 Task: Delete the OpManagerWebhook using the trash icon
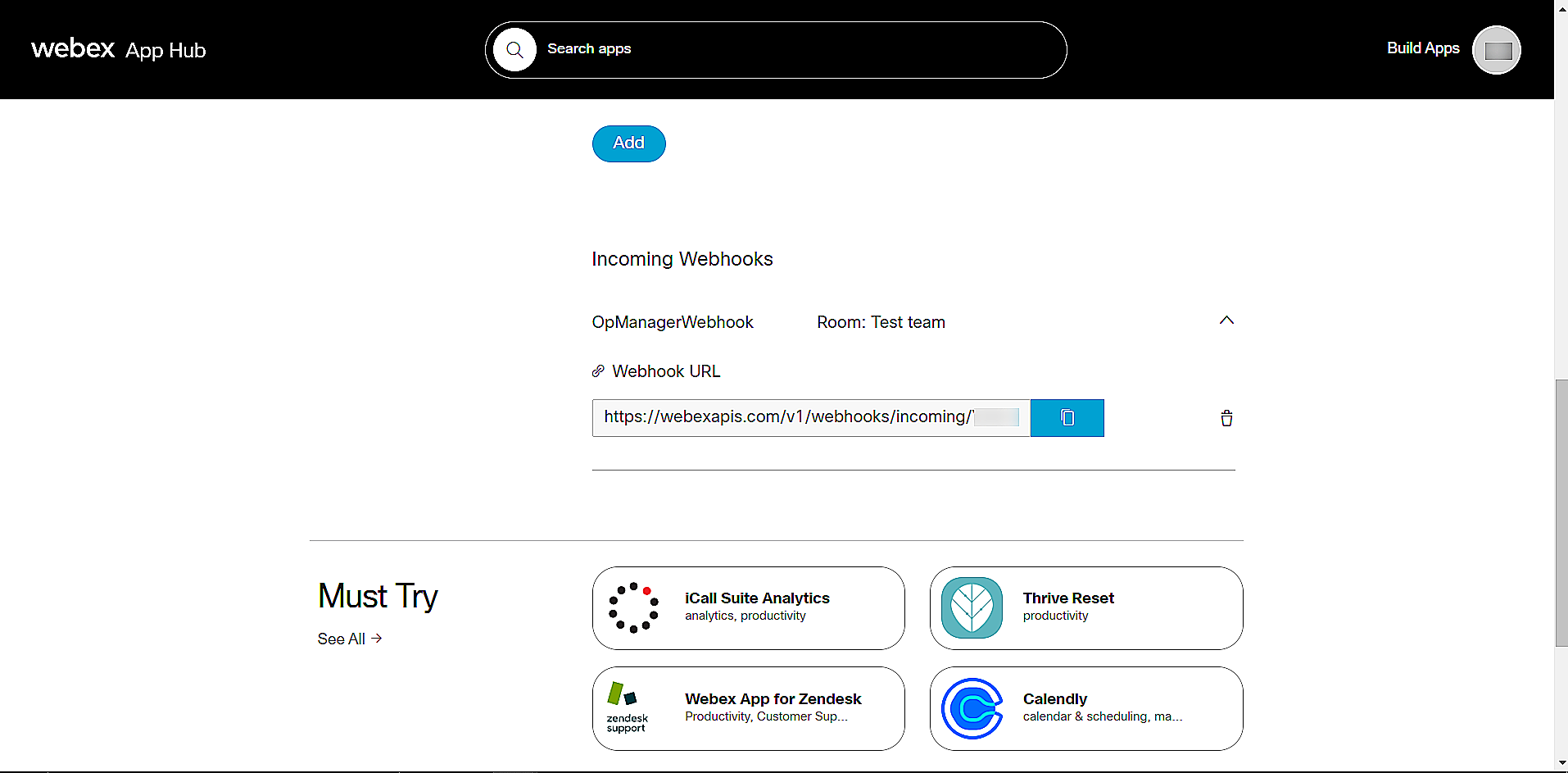point(1226,418)
